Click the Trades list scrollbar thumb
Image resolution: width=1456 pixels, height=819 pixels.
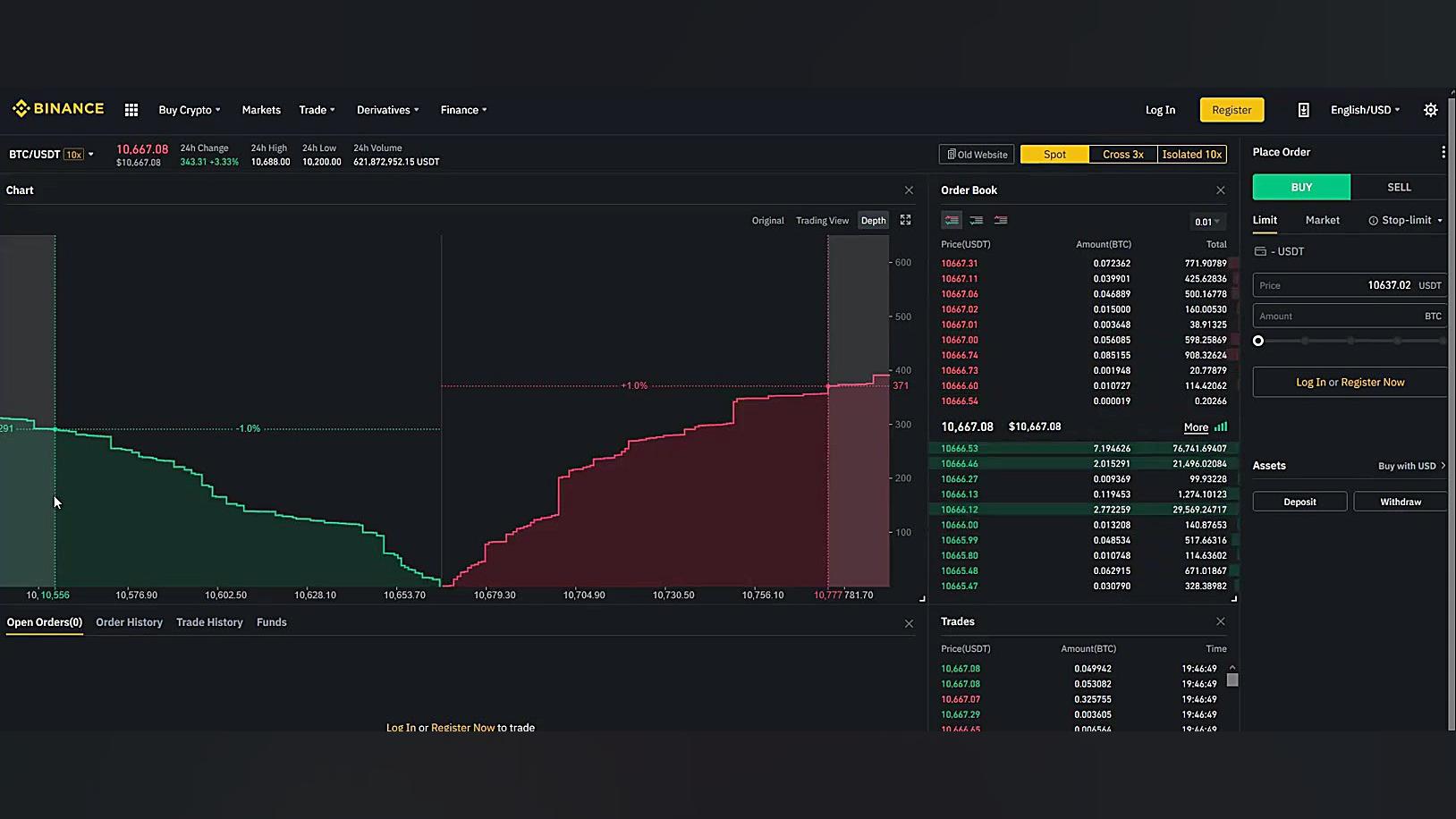click(1232, 680)
